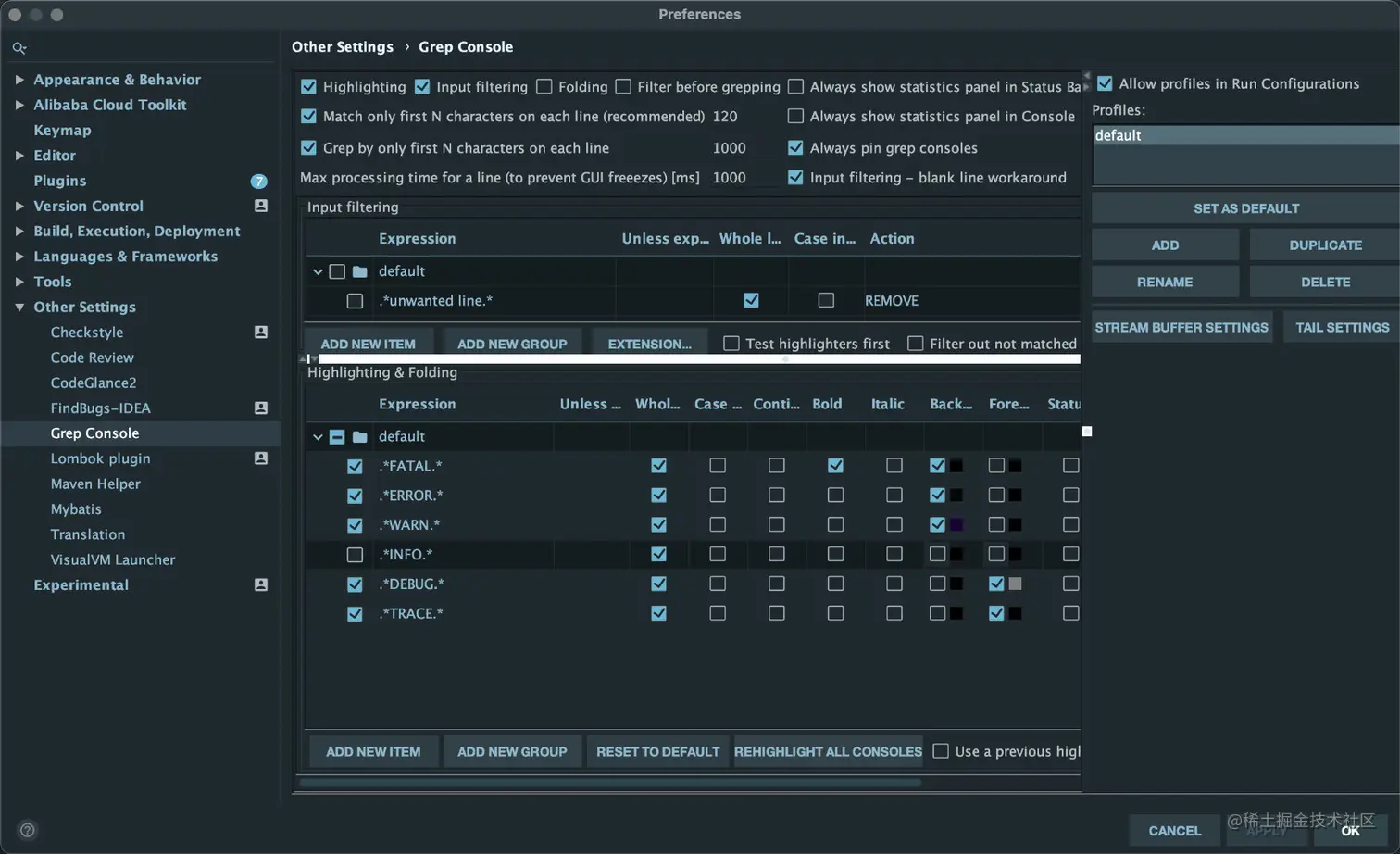Enable the Folding checkbox

coord(544,86)
